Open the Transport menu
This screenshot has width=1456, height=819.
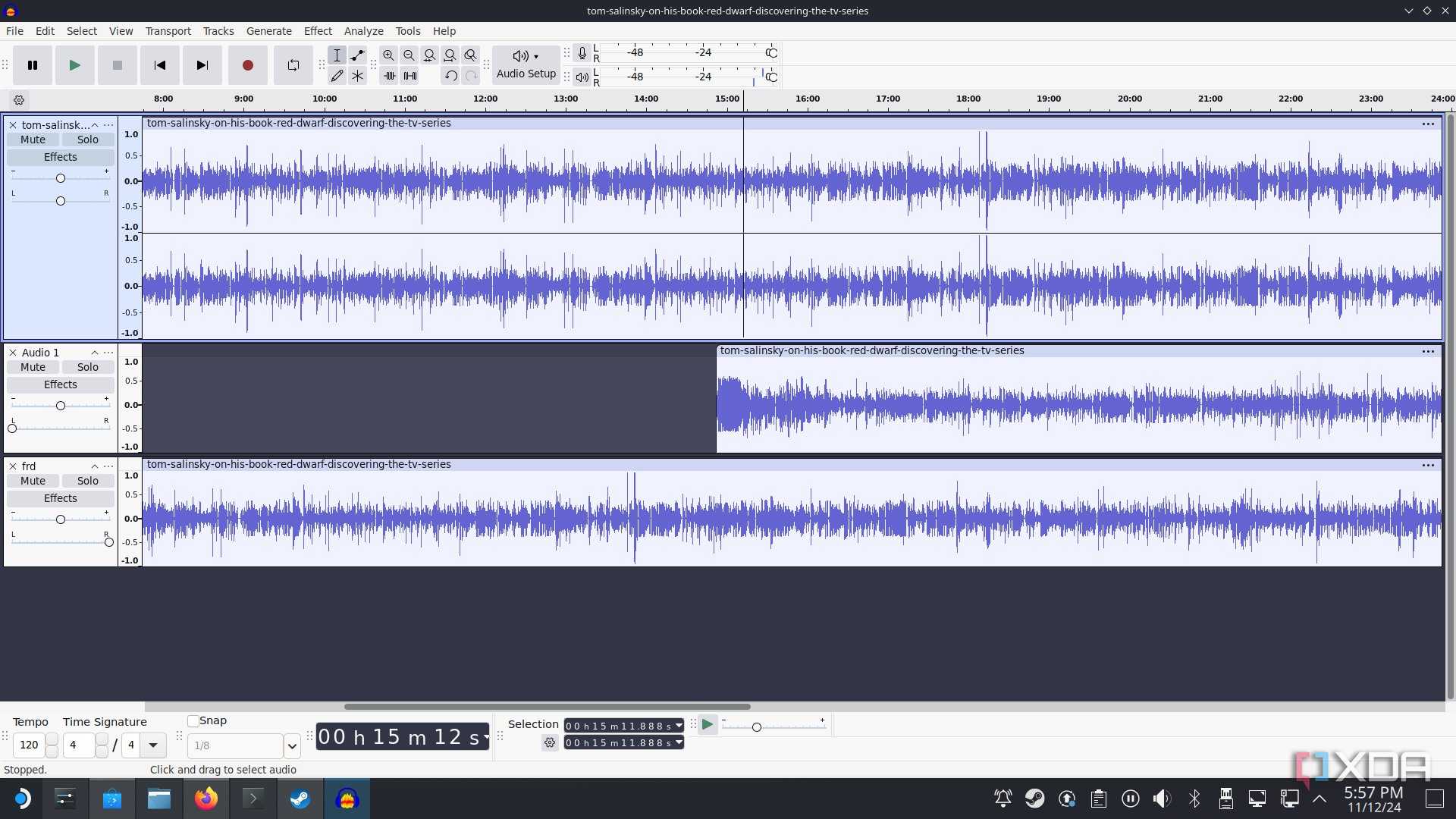(x=168, y=31)
